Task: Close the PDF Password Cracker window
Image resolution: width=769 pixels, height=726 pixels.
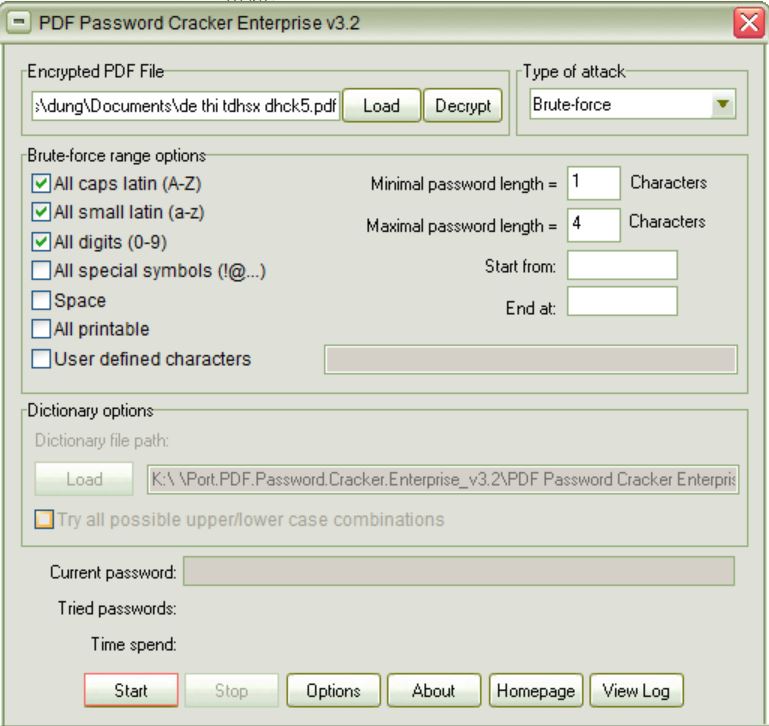Action: [748, 23]
